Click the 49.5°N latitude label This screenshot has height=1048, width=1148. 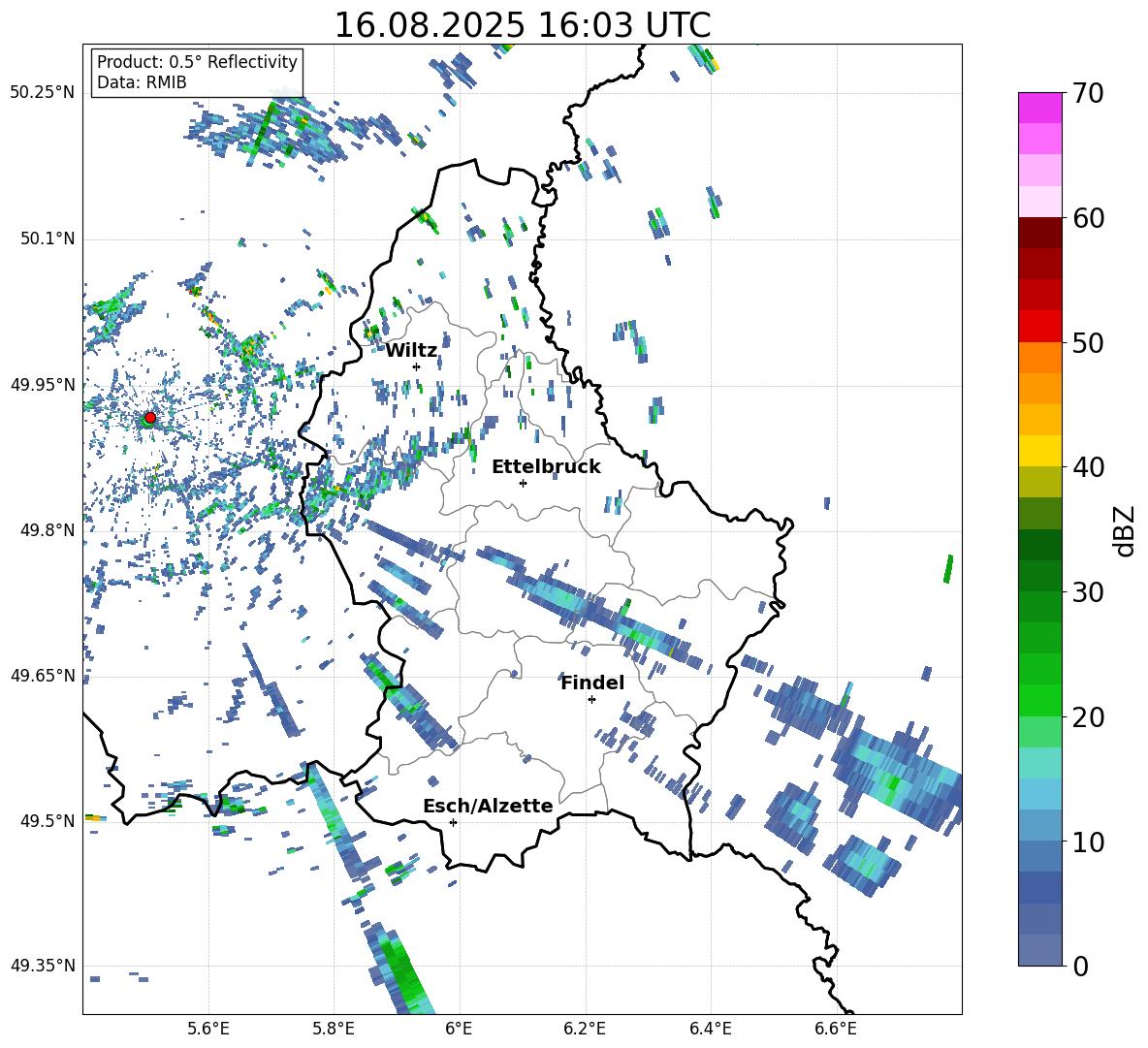(x=47, y=820)
